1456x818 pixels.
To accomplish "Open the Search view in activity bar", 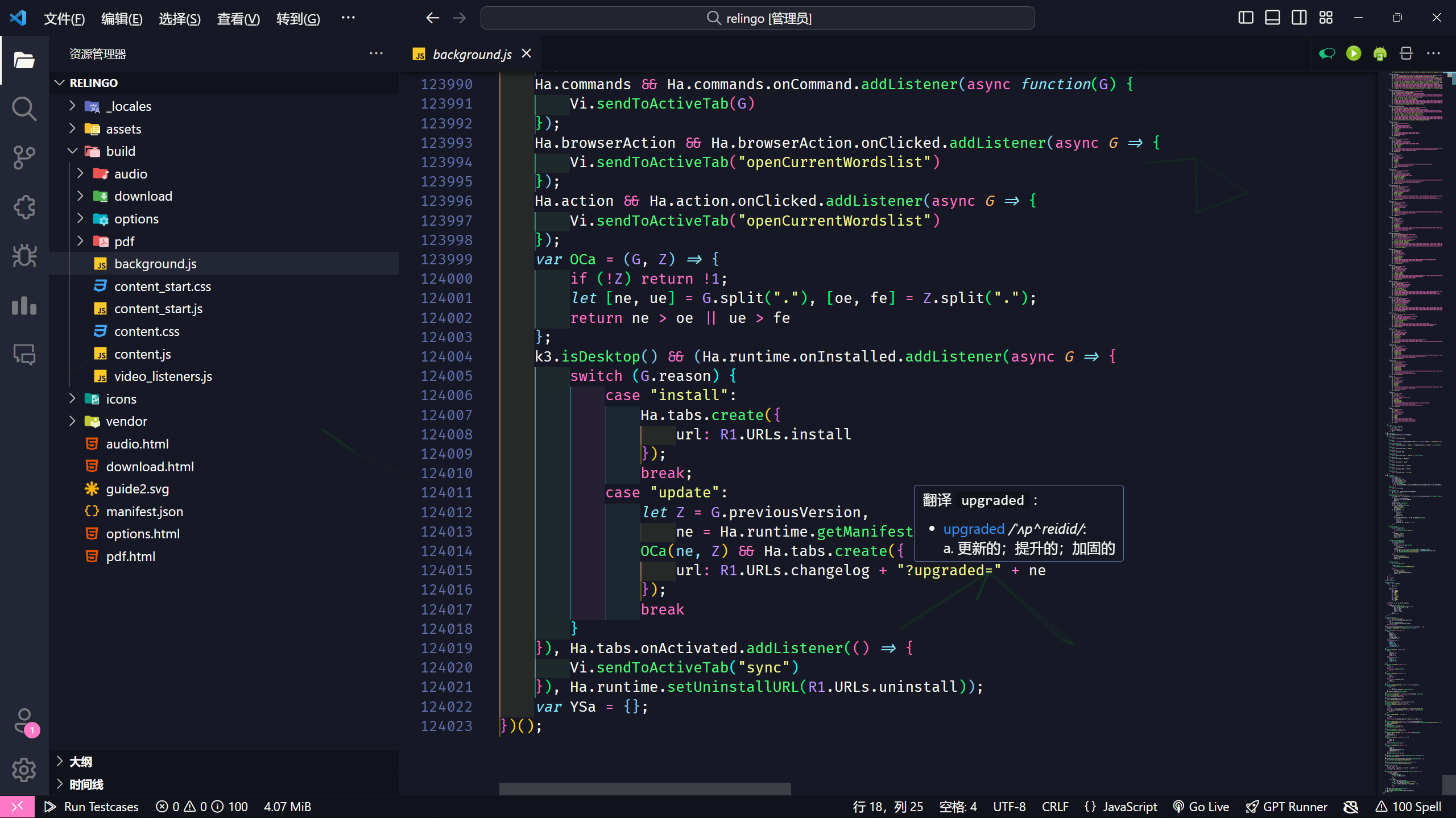I will [24, 109].
